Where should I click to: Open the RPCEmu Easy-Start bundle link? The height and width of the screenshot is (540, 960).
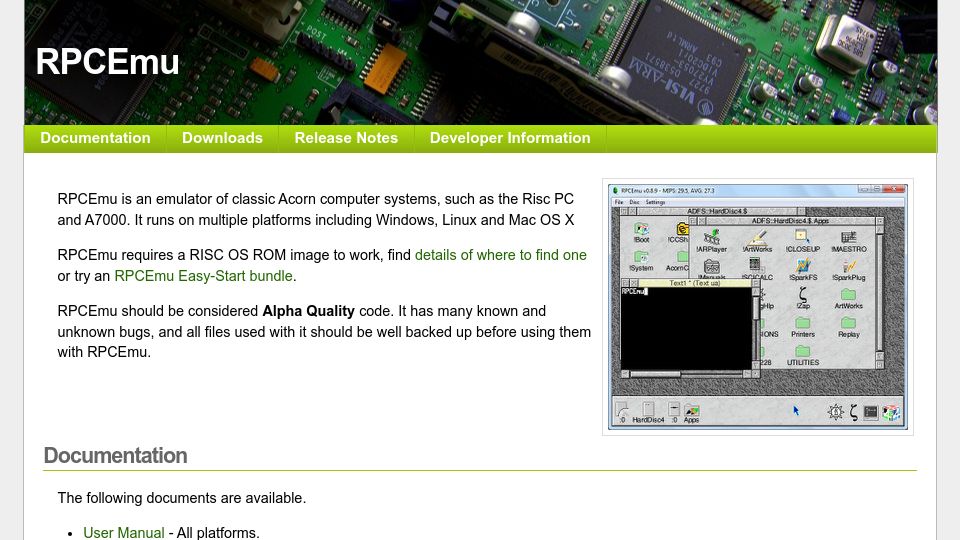click(x=203, y=276)
